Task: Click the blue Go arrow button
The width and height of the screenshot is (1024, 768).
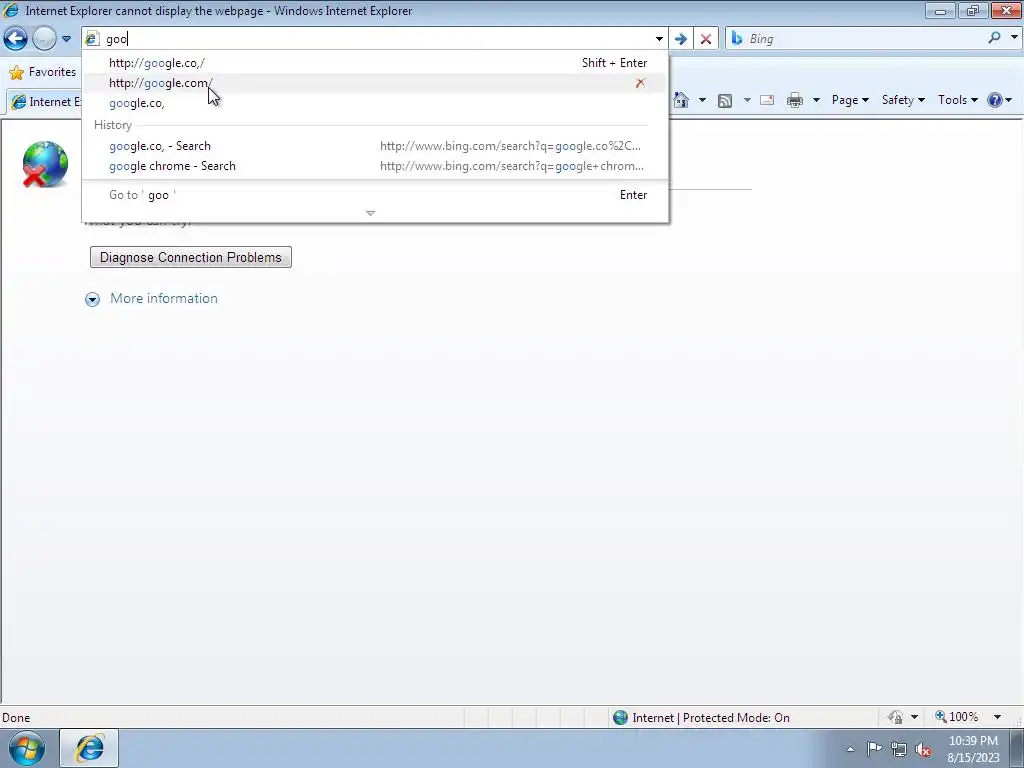Action: (680, 39)
